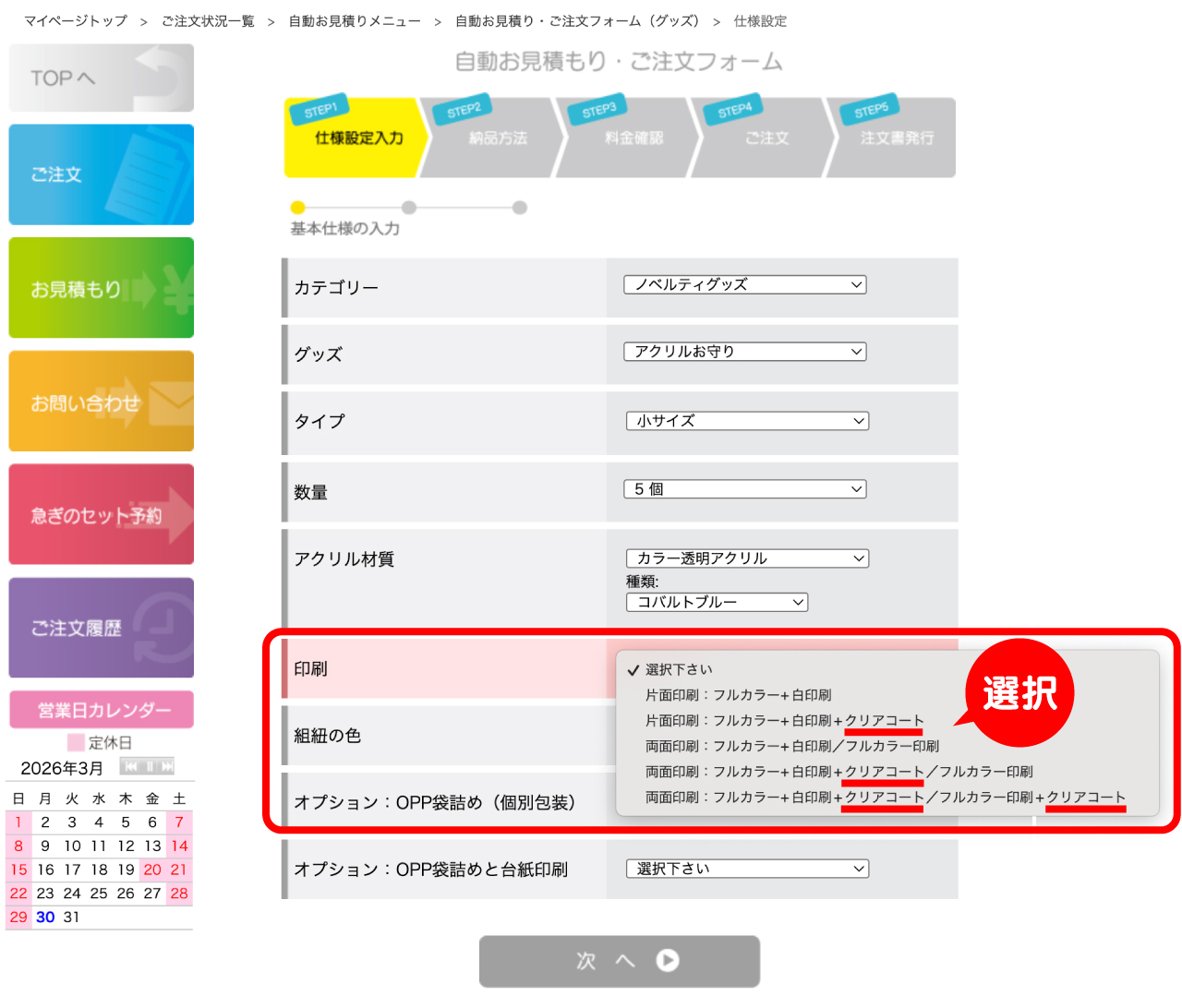Select 両面印刷：フルカラー+白印刷／フルカラー印刷 option

(791, 746)
